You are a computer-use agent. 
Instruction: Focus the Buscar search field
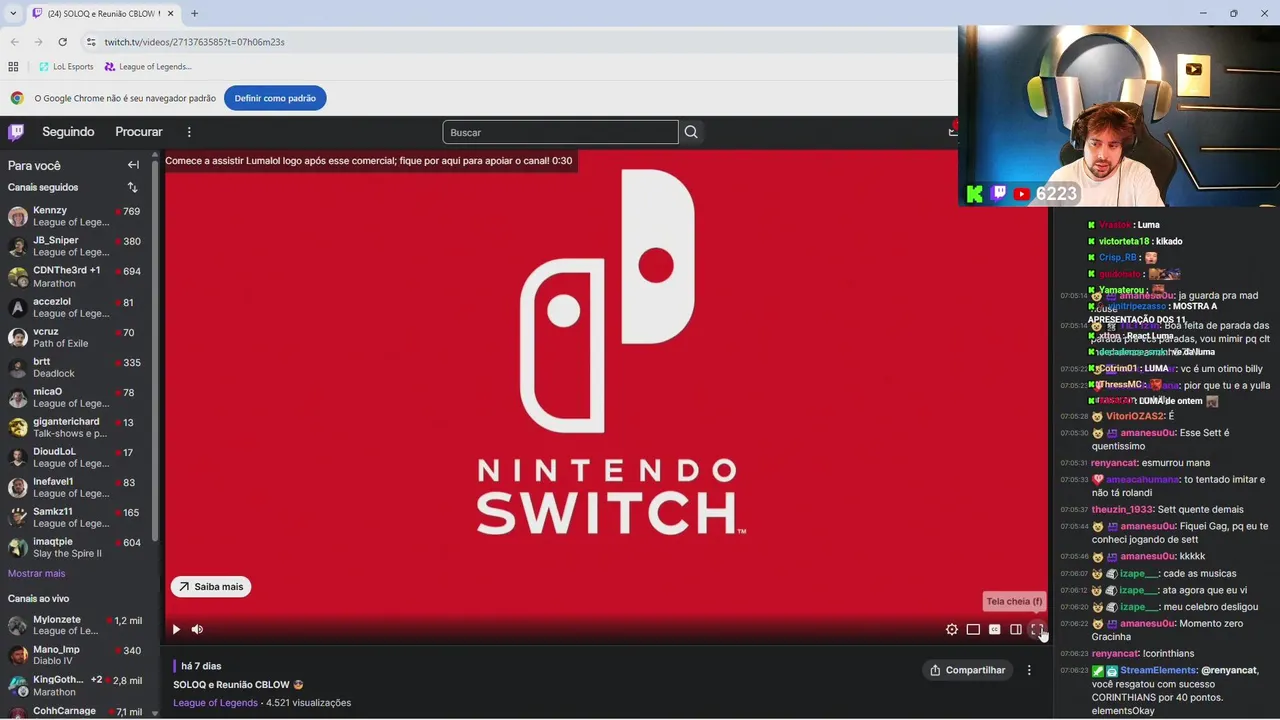(560, 132)
